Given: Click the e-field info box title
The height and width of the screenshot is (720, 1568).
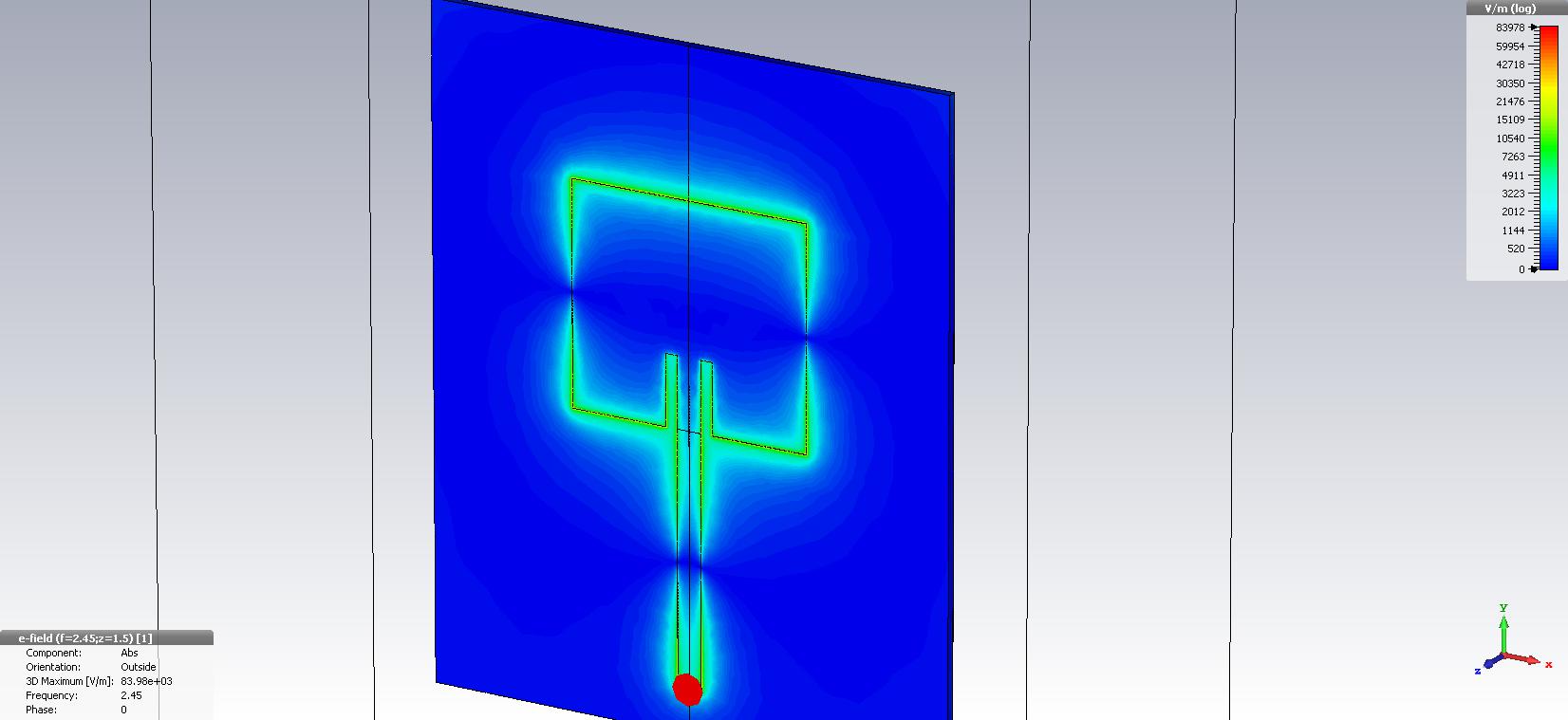Looking at the screenshot, I should (x=85, y=638).
